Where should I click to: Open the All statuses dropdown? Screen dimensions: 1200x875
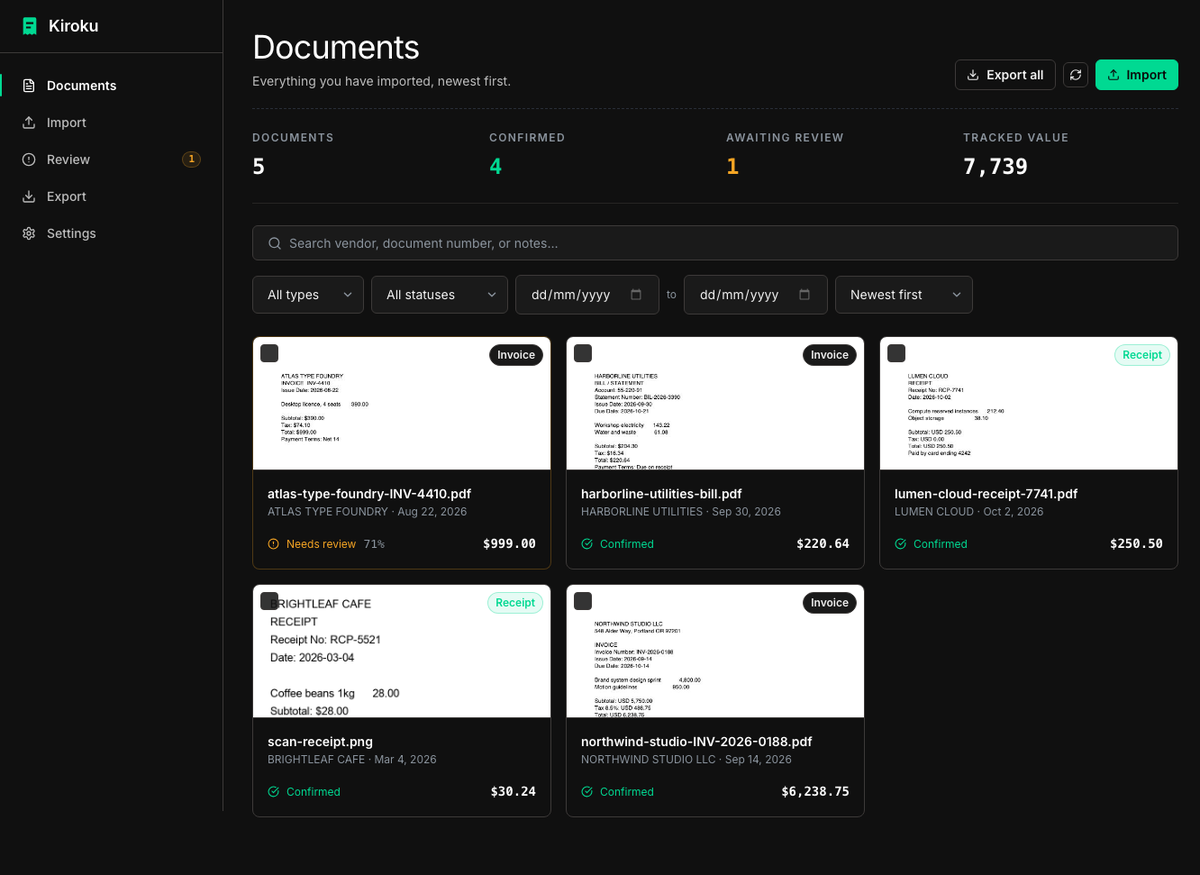[439, 295]
